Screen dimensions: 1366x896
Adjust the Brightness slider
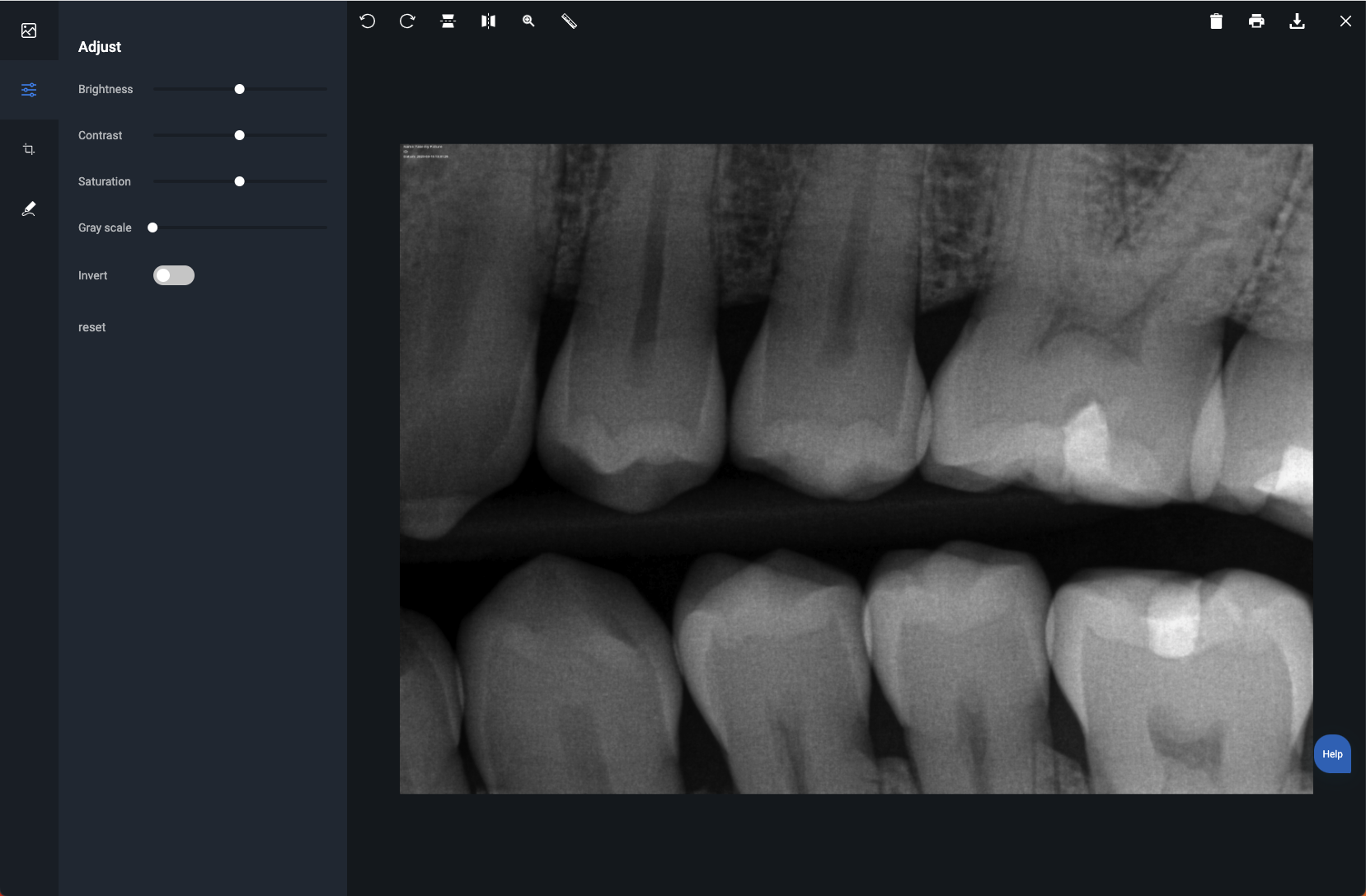(239, 89)
